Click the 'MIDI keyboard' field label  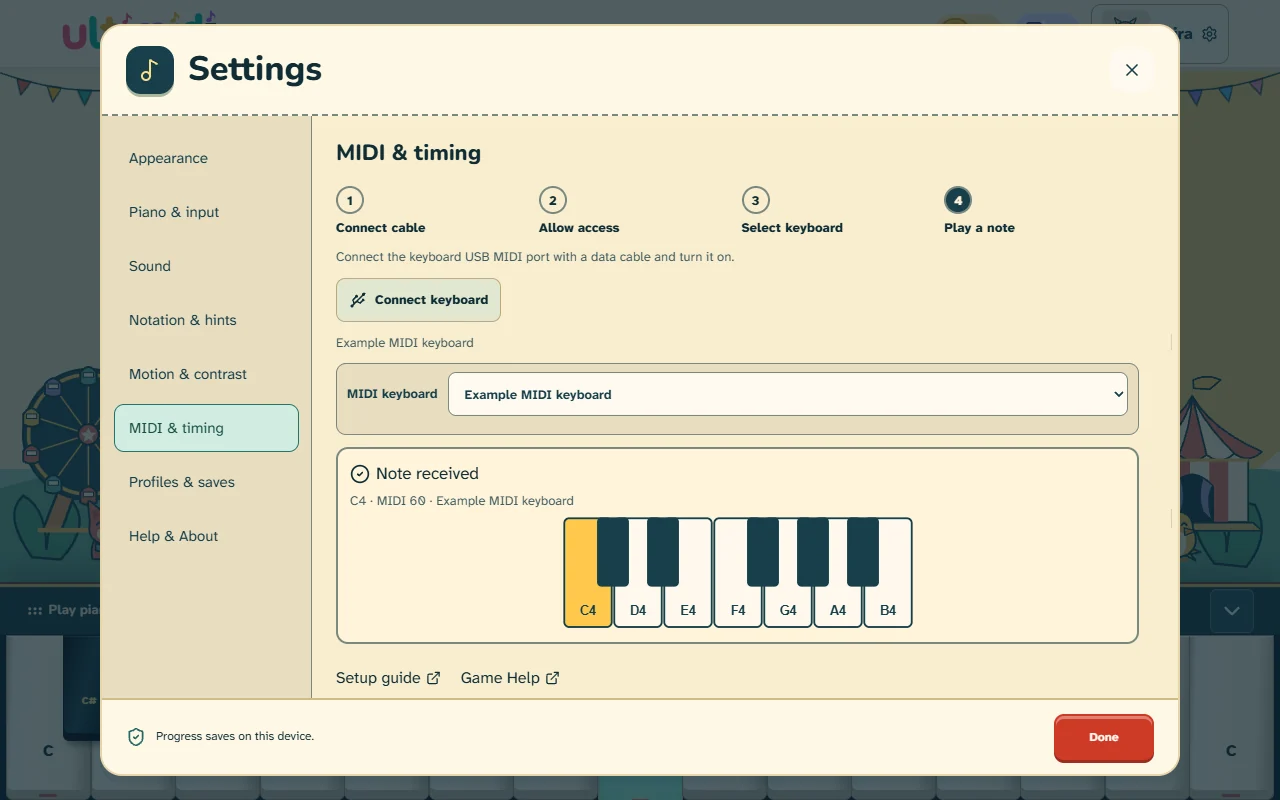392,394
